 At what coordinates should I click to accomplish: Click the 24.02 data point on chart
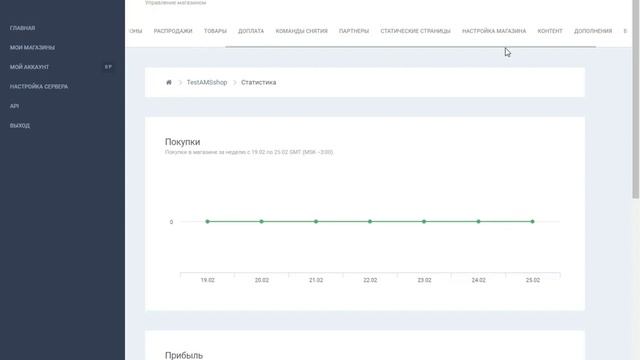coord(478,222)
